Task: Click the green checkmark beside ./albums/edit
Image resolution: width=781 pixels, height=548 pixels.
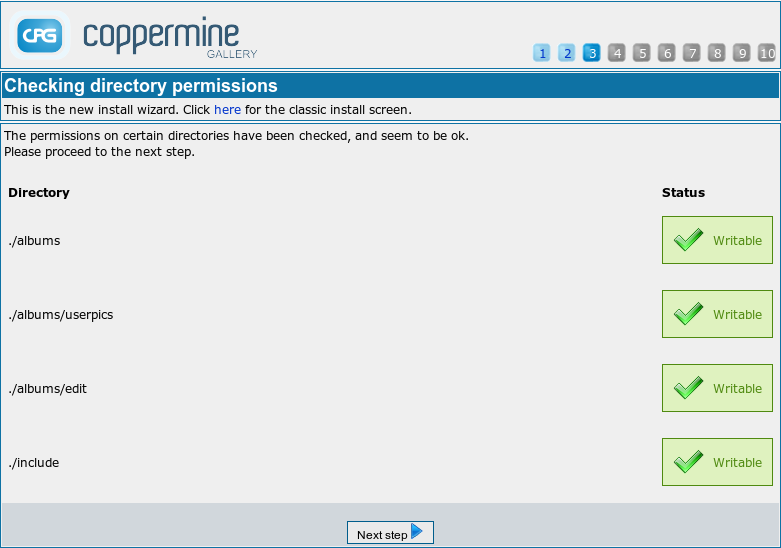Action: [x=688, y=388]
